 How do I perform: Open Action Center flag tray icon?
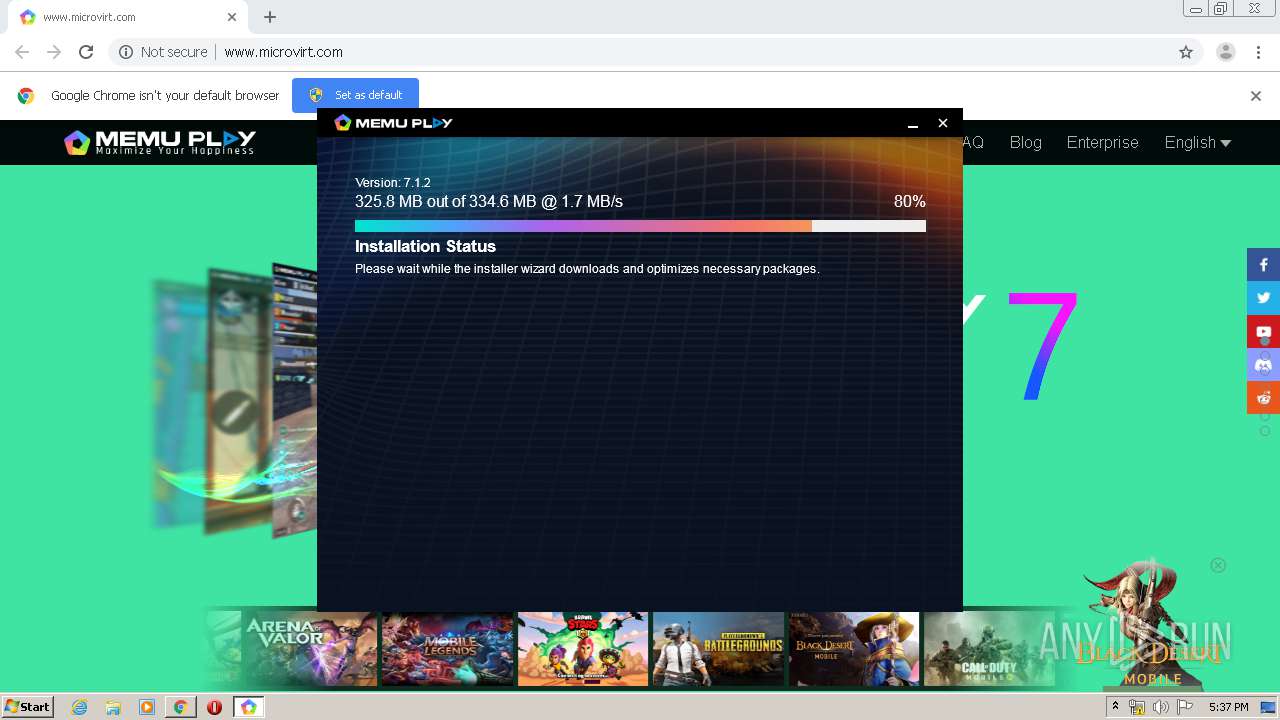tap(1185, 707)
